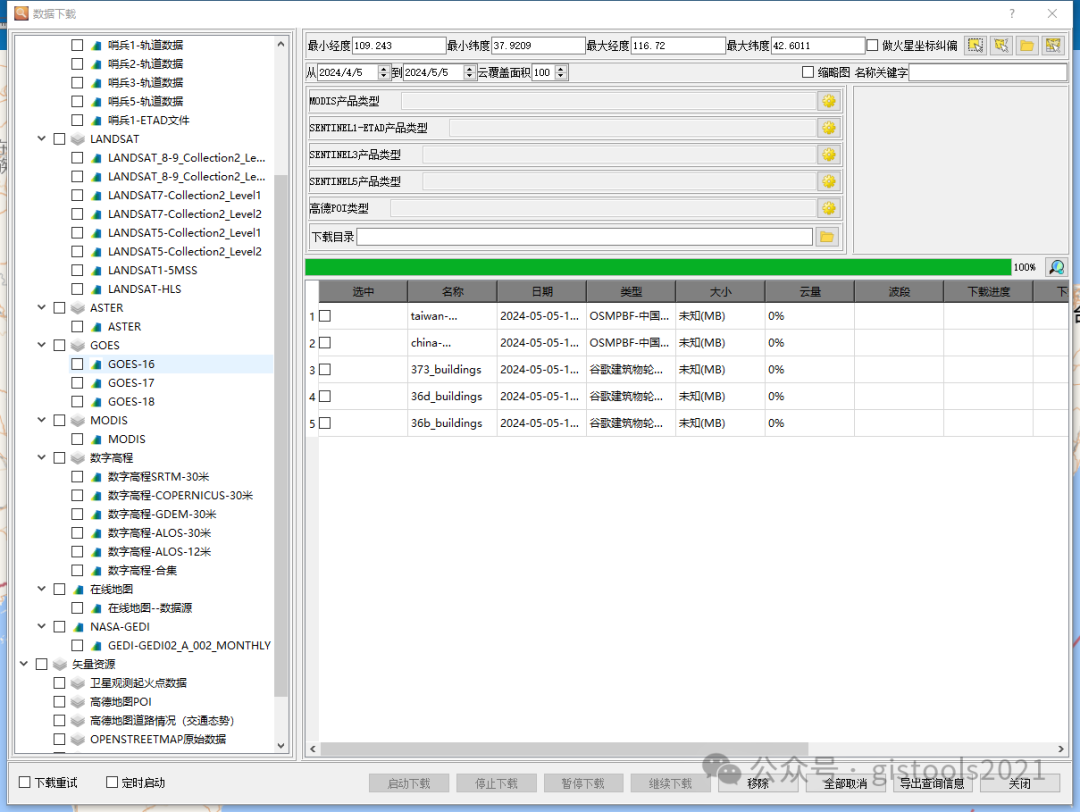Viewport: 1080px width, 812px height.
Task: Click the 停止下载 button
Action: [x=496, y=784]
